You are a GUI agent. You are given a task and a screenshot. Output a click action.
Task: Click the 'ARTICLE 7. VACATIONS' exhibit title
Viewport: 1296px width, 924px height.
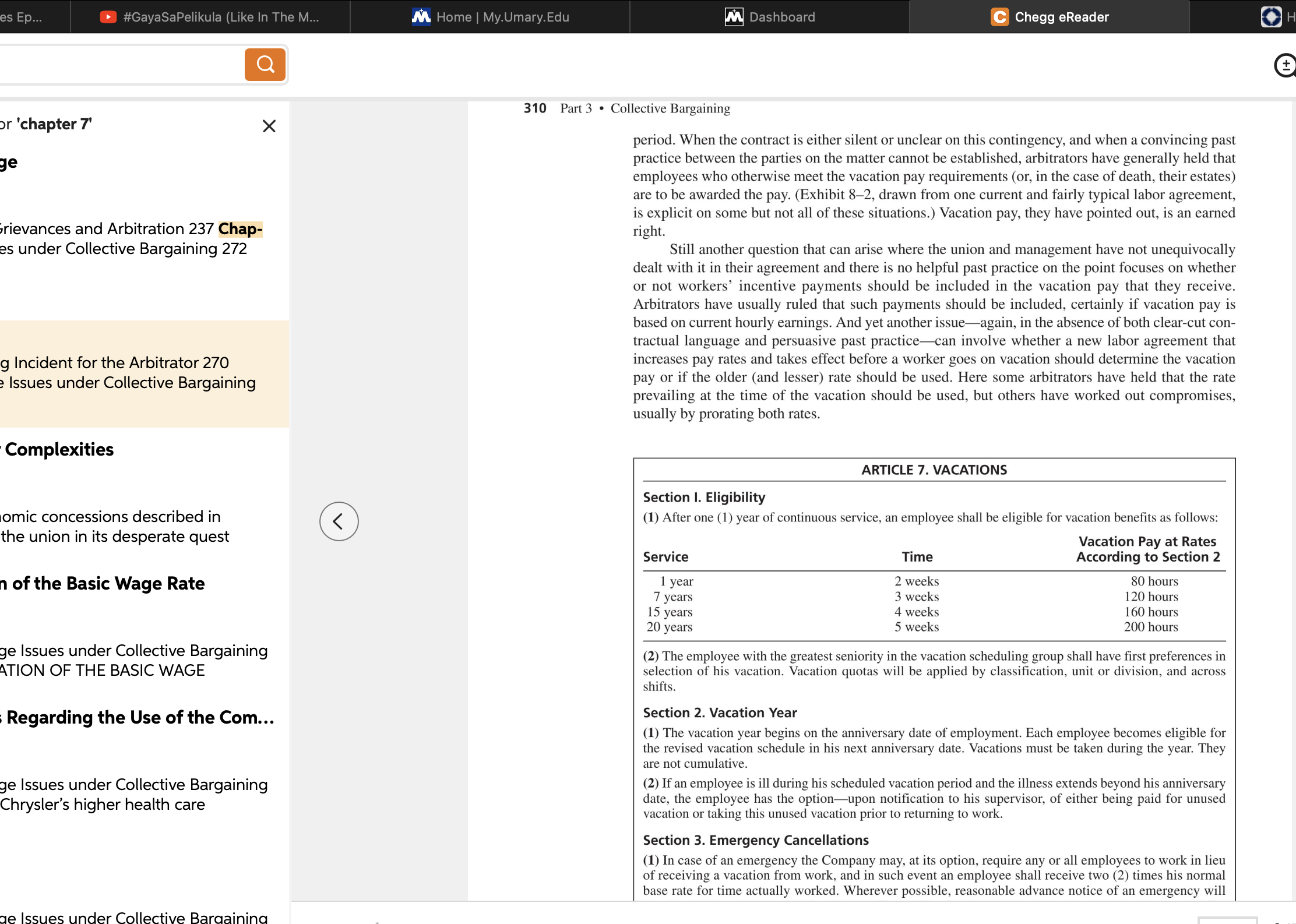[934, 470]
